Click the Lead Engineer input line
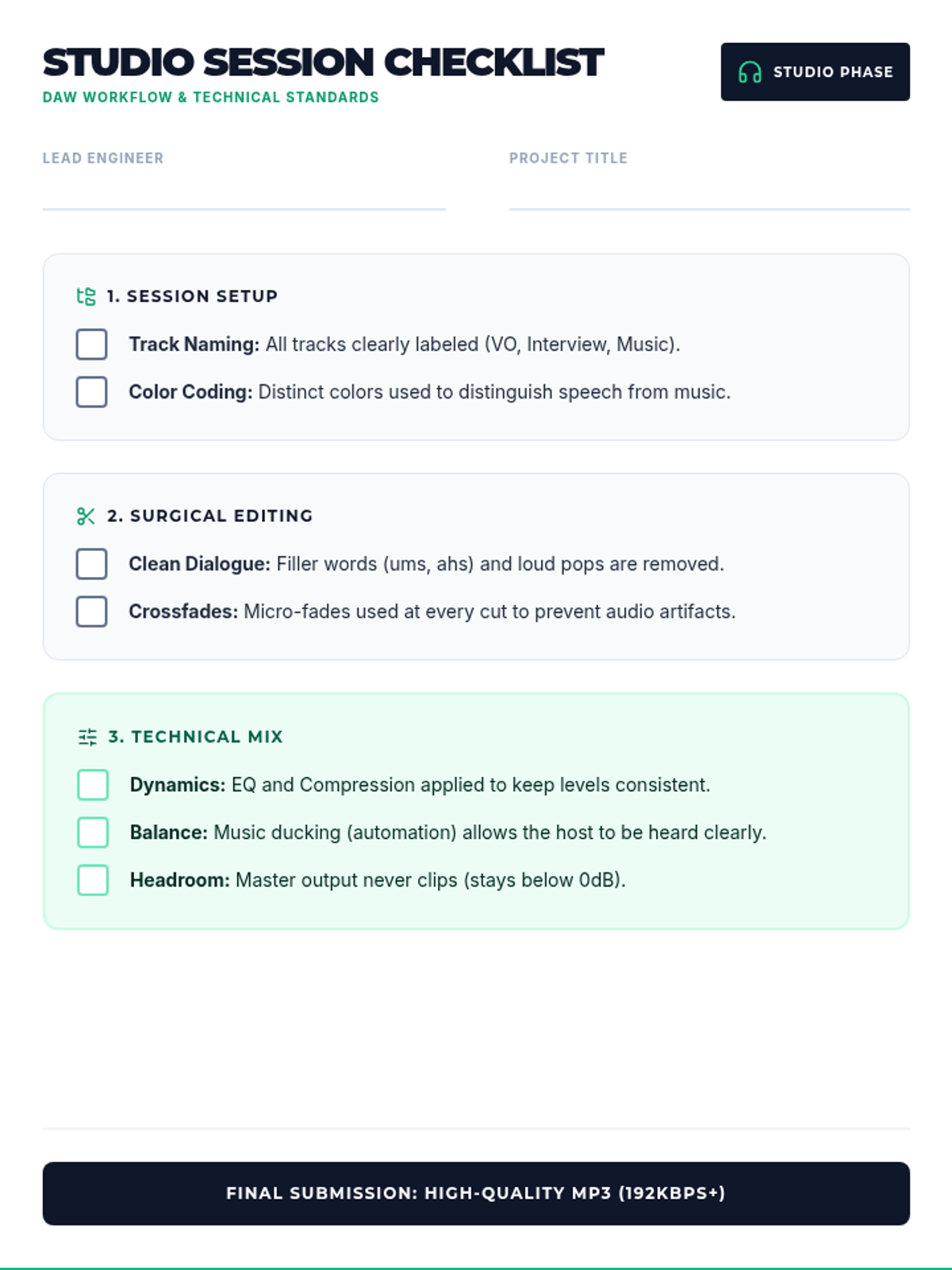Viewport: 952px width, 1270px height. click(244, 193)
